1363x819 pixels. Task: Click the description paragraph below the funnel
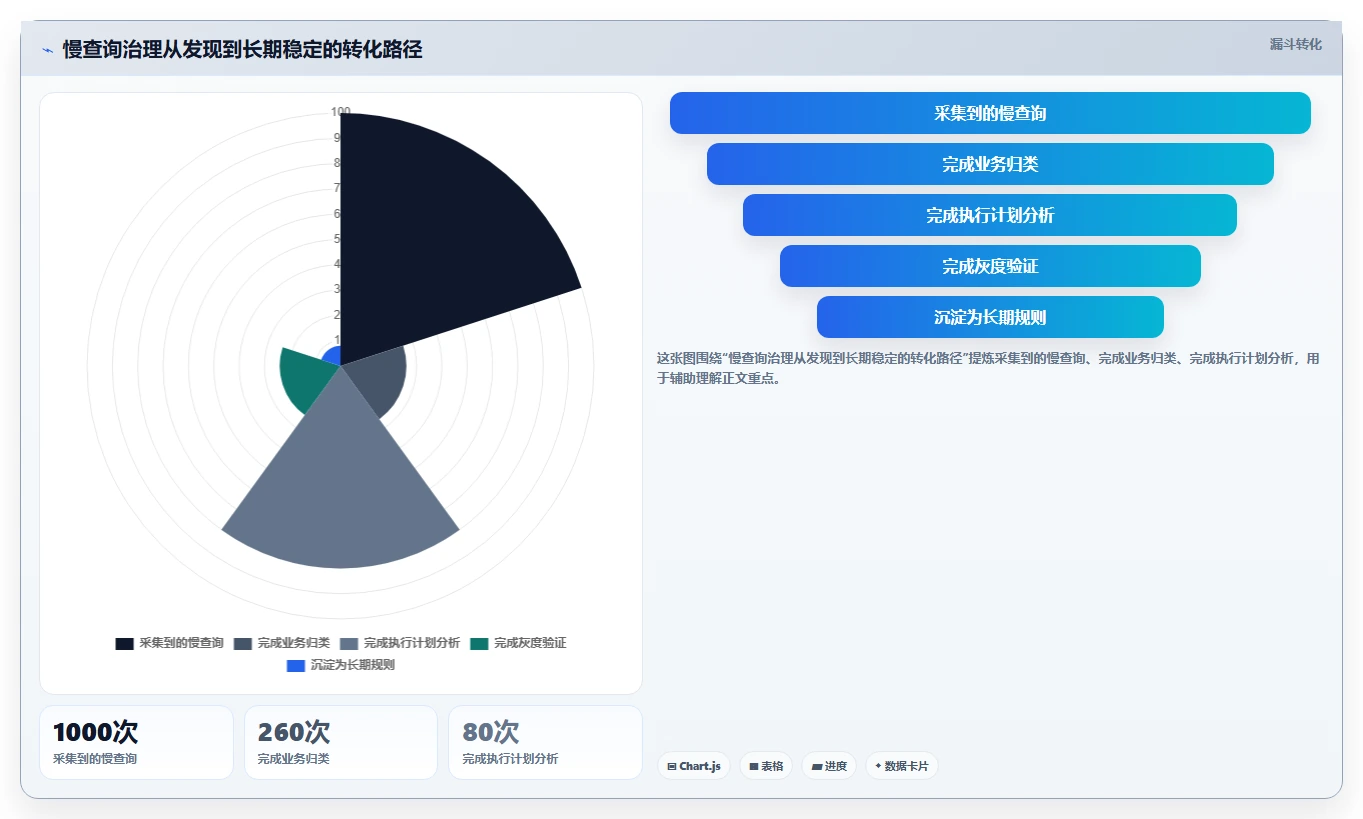pyautogui.click(x=988, y=368)
